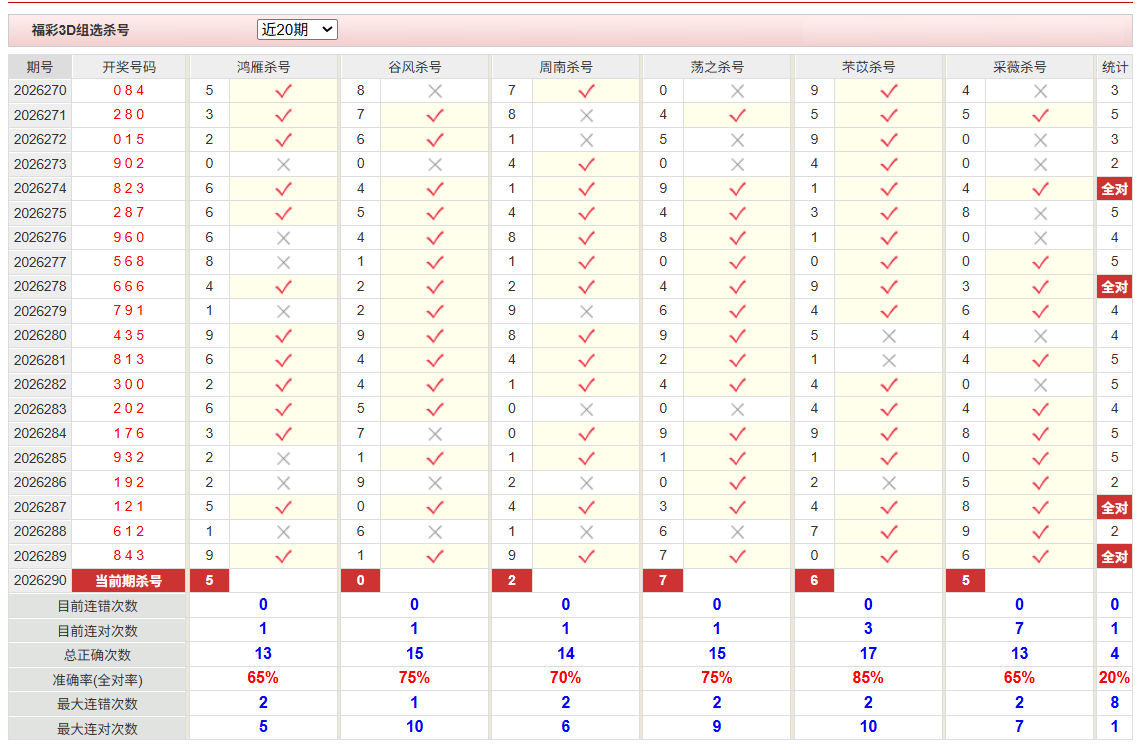Click the 芣苡杀号 column header
Viewport: 1144px width, 750px height.
(868, 67)
